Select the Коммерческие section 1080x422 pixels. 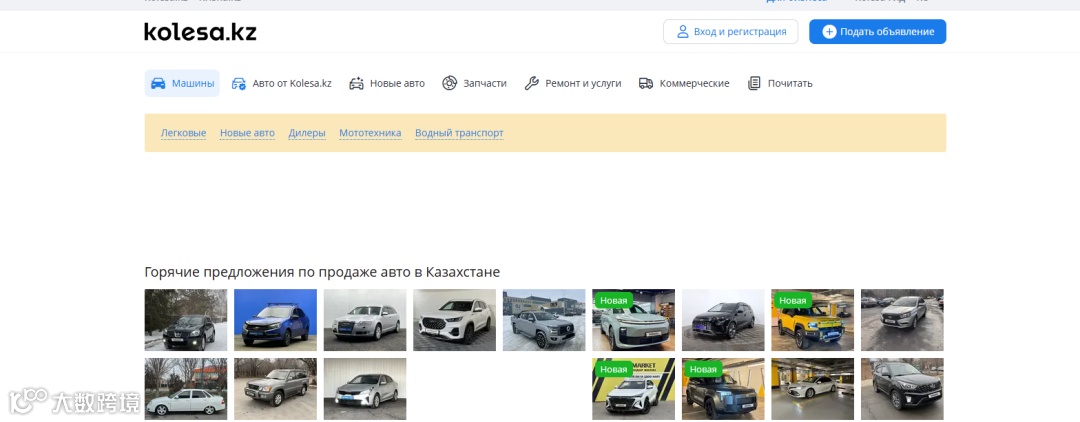(684, 83)
